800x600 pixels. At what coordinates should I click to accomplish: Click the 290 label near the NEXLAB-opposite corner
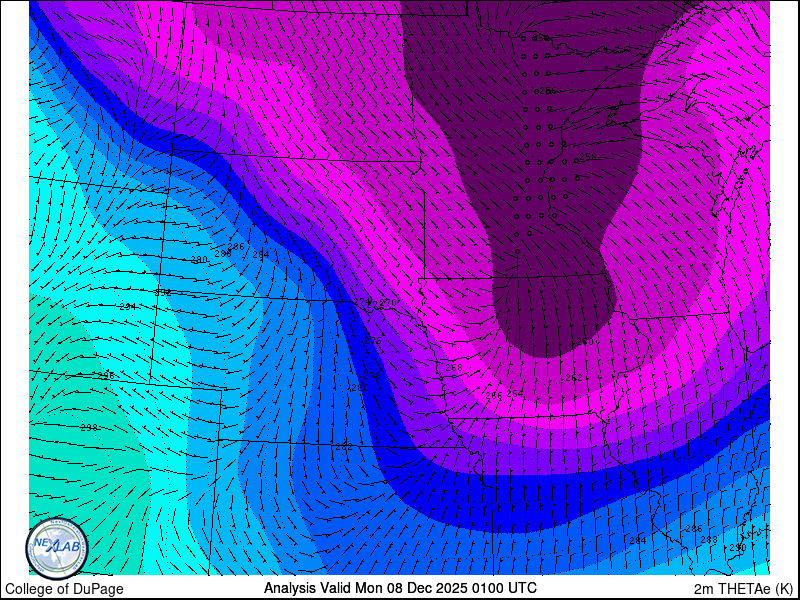738,547
